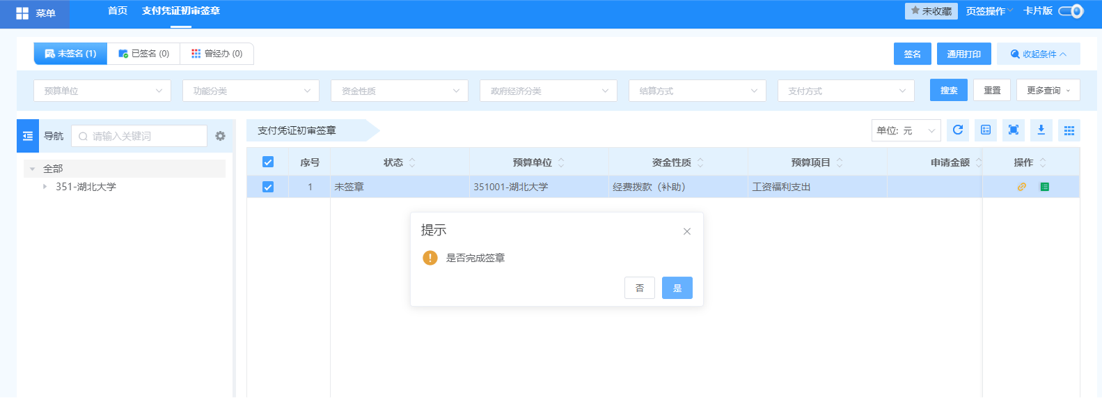Select the 351001-湖北大学 cell
The width and height of the screenshot is (1102, 398).
click(539, 186)
